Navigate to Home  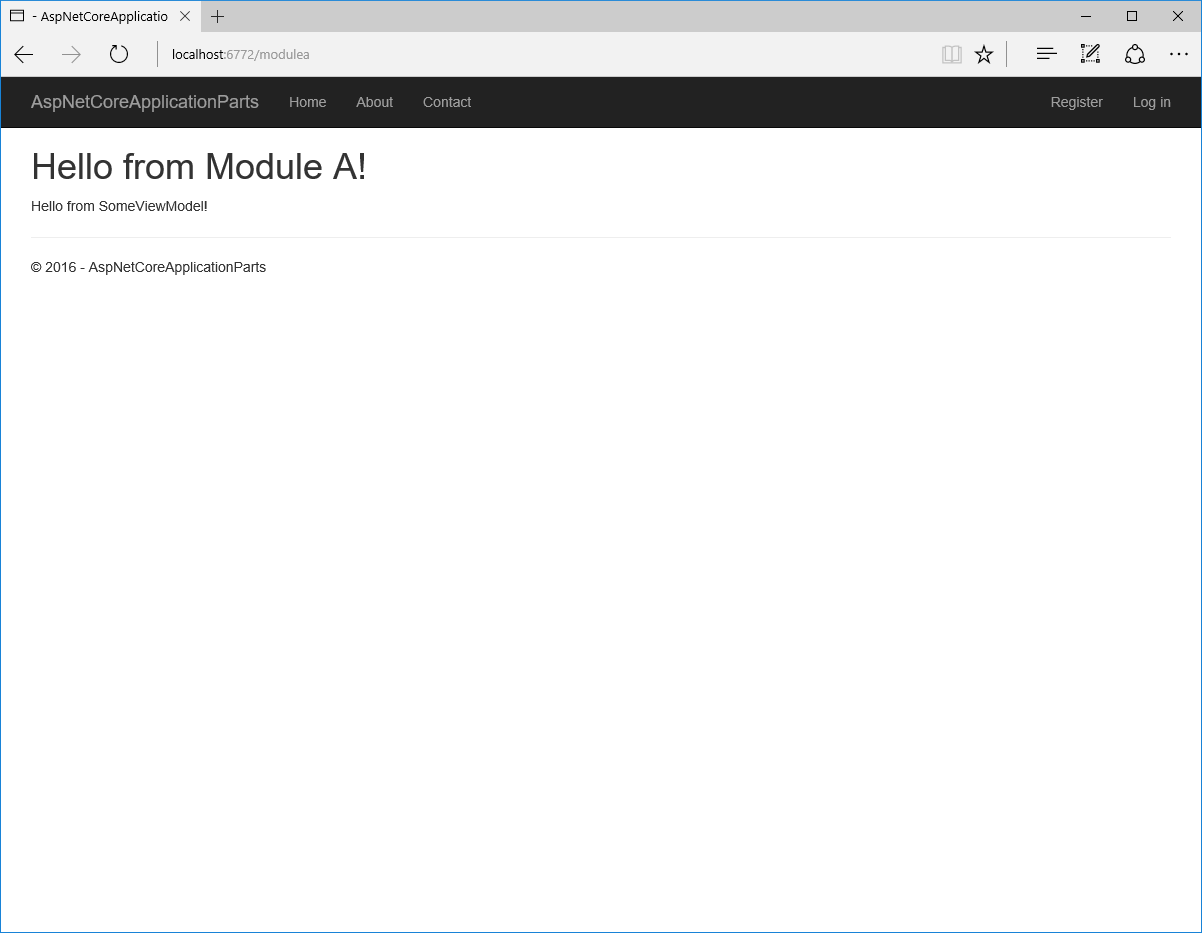(x=307, y=102)
